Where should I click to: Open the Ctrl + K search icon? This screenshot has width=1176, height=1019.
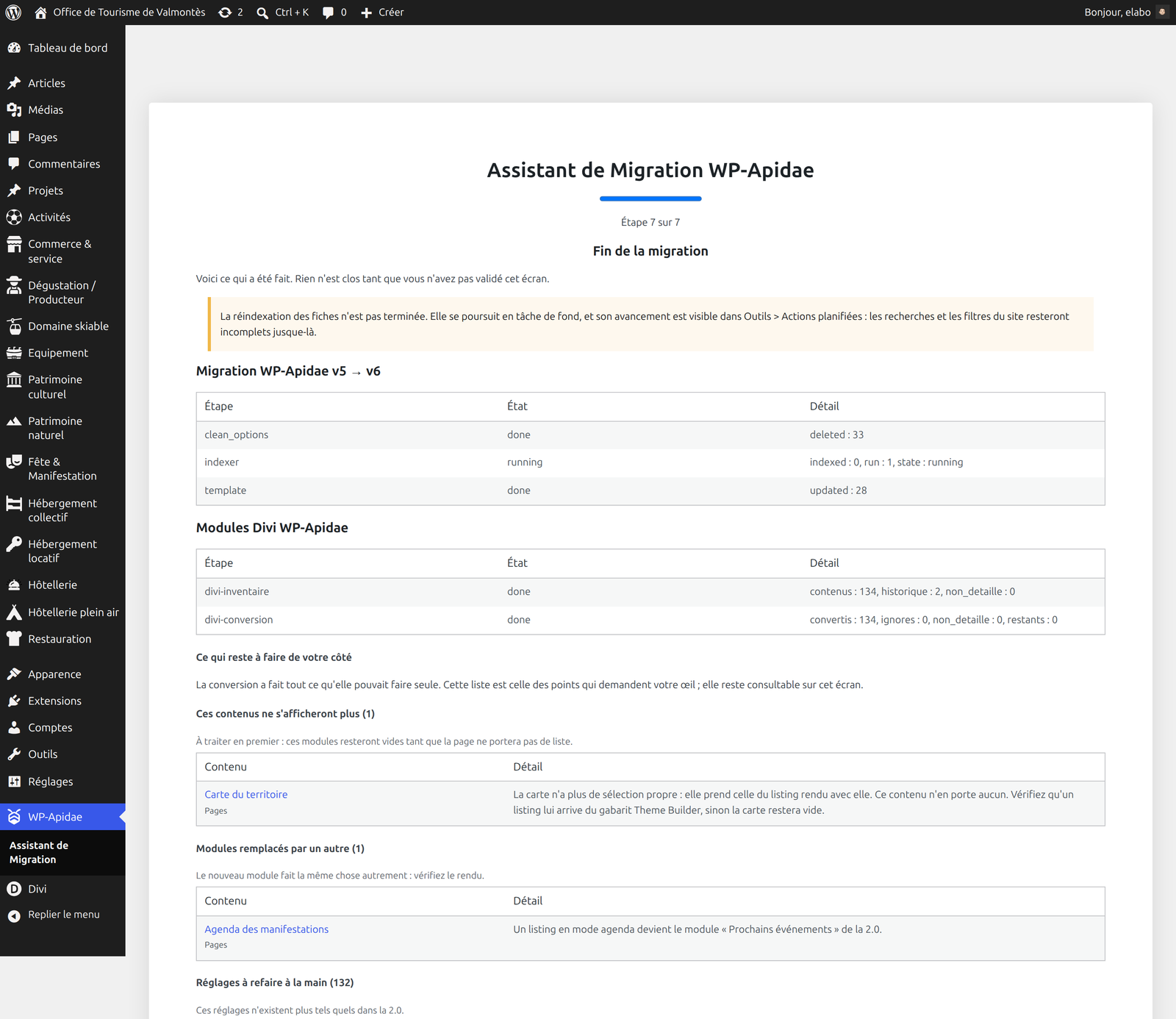point(262,12)
